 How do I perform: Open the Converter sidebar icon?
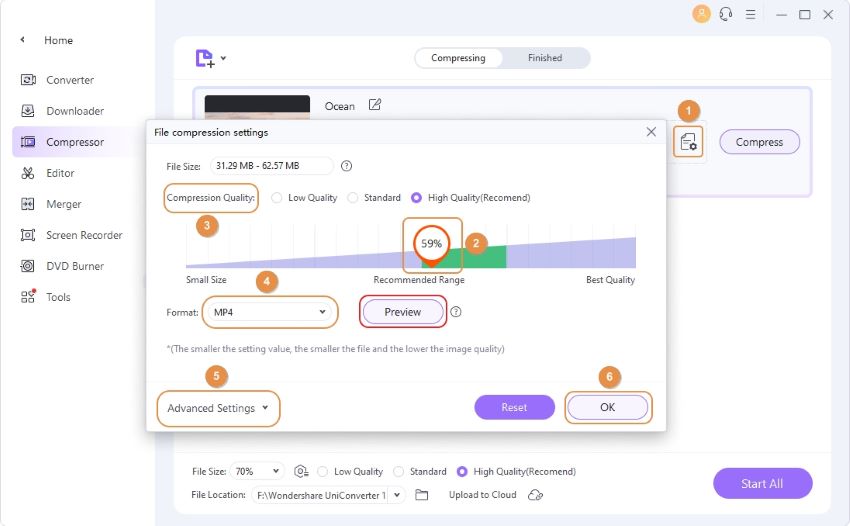coord(28,80)
